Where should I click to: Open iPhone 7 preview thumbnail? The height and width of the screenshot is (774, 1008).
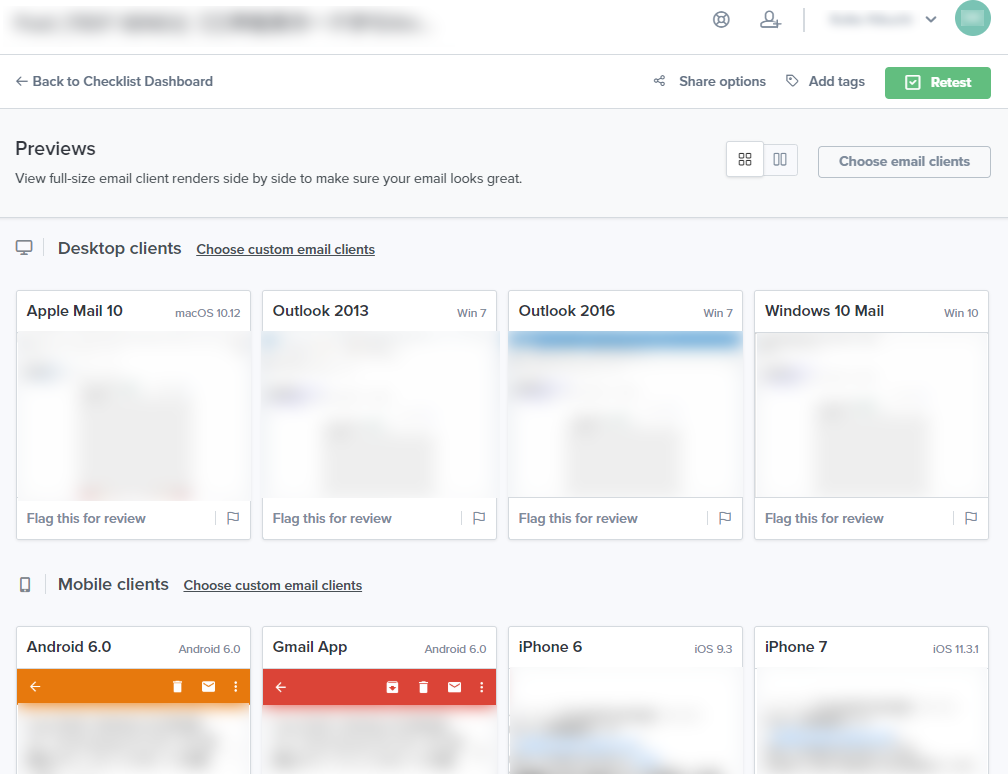(x=871, y=721)
